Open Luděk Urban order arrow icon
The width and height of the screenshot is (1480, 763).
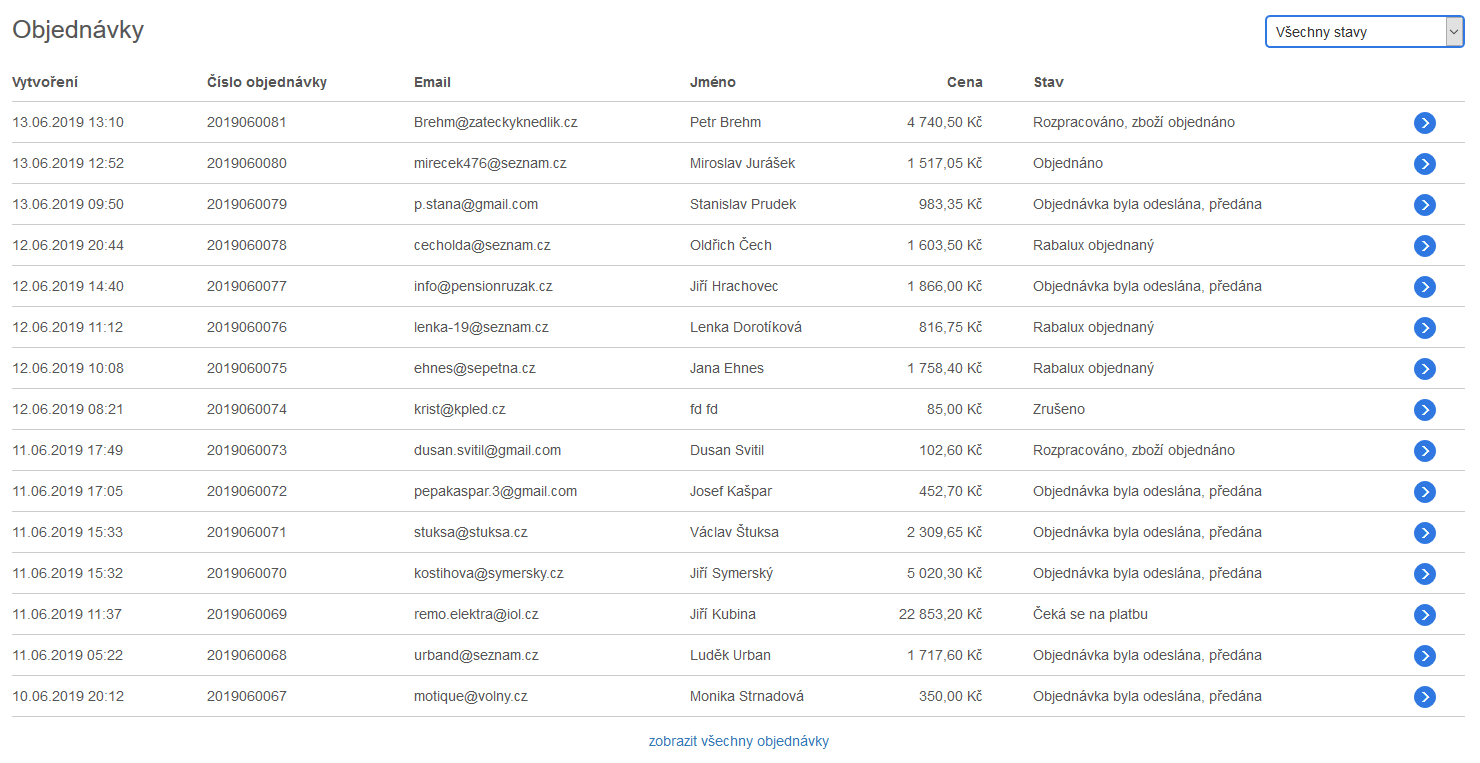tap(1424, 656)
